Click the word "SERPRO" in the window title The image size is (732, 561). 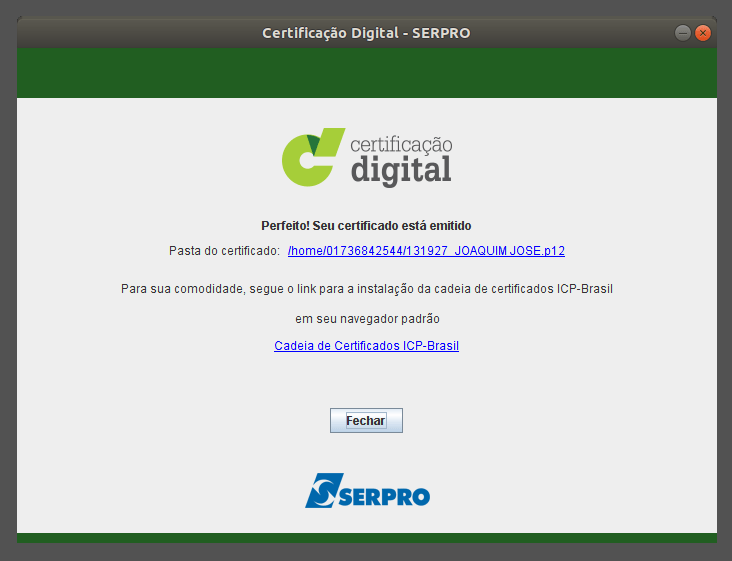click(x=439, y=33)
